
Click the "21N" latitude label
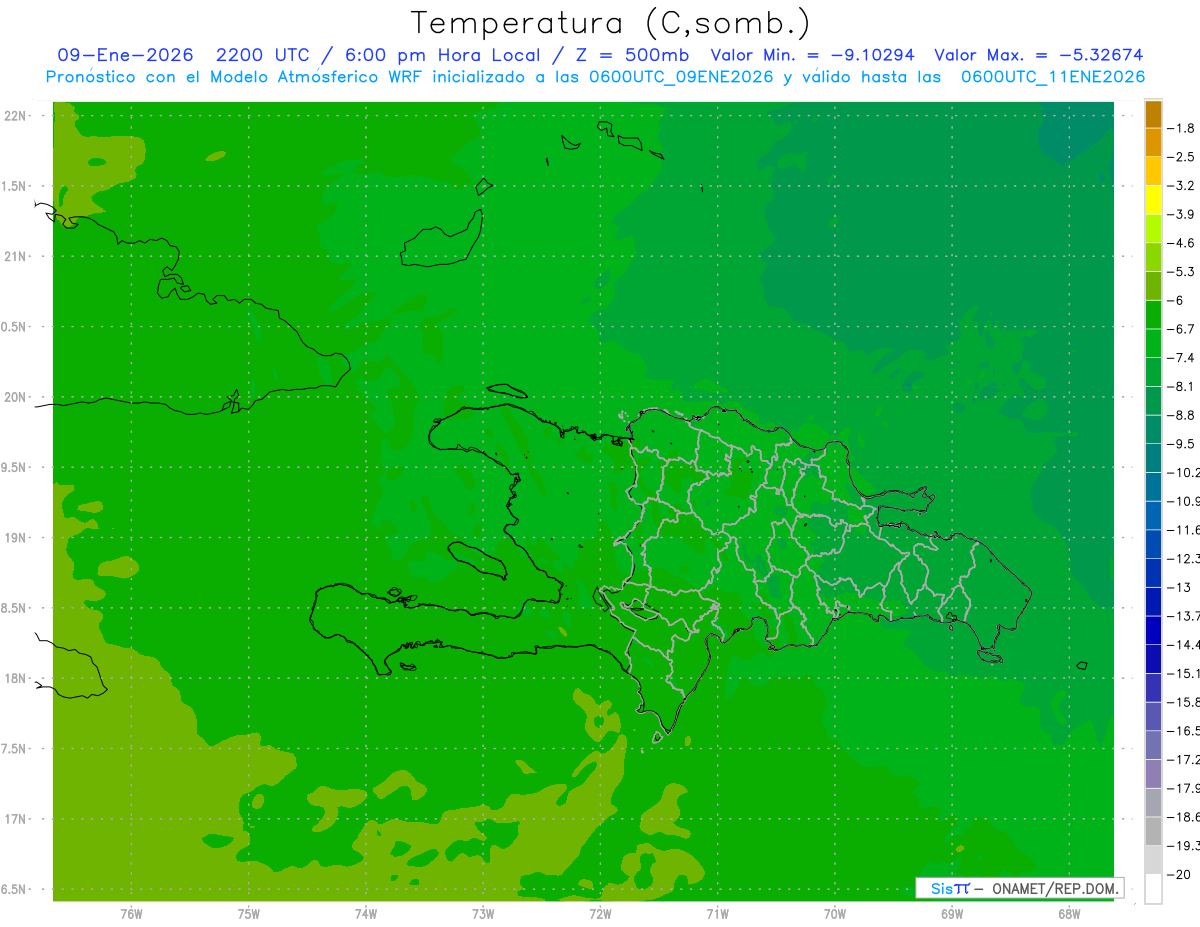click(x=15, y=256)
